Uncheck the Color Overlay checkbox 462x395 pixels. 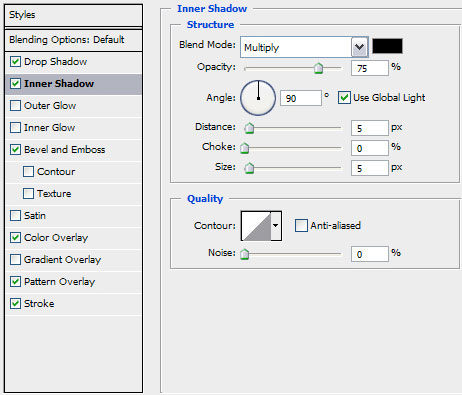15,238
